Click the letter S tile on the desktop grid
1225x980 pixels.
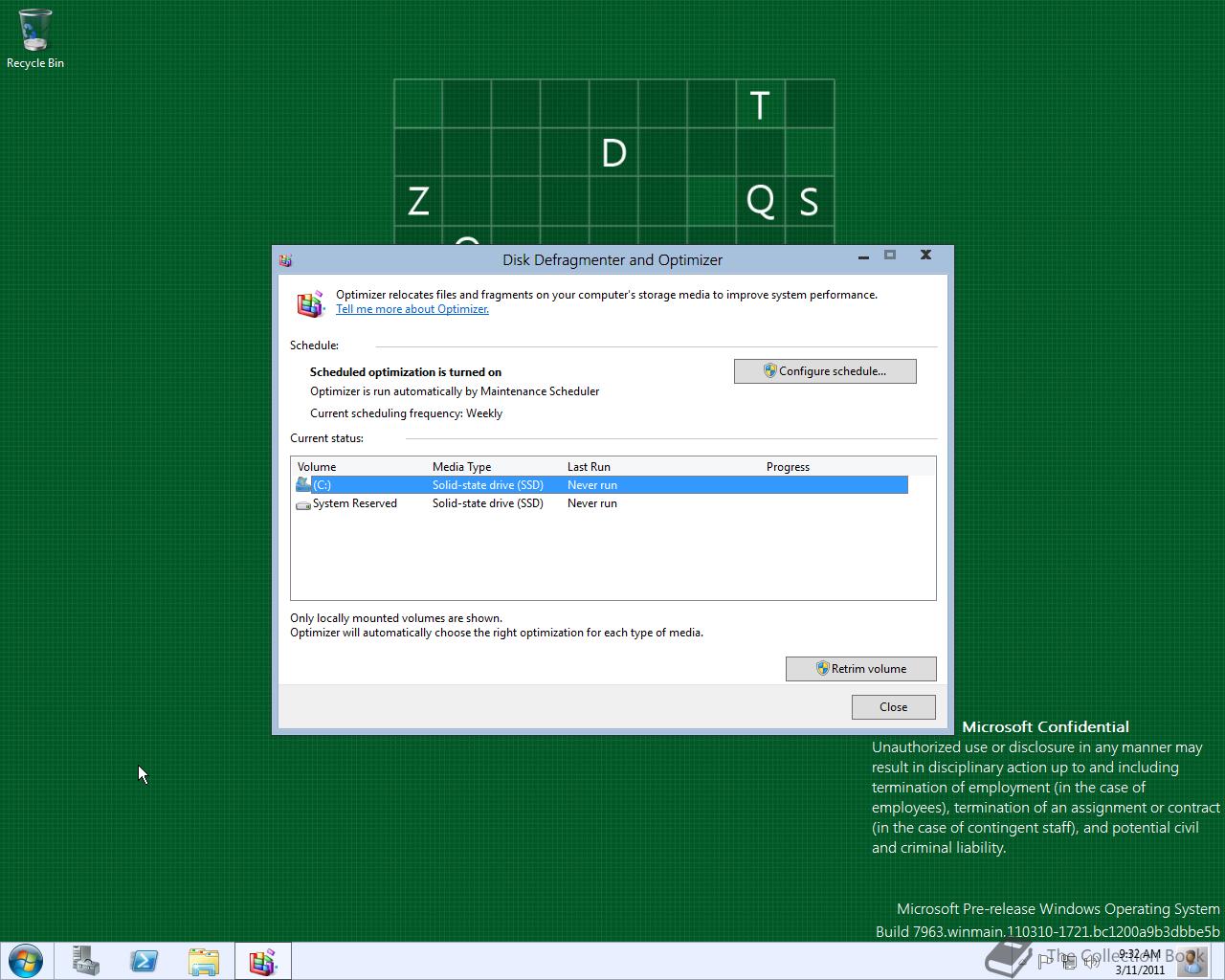809,202
